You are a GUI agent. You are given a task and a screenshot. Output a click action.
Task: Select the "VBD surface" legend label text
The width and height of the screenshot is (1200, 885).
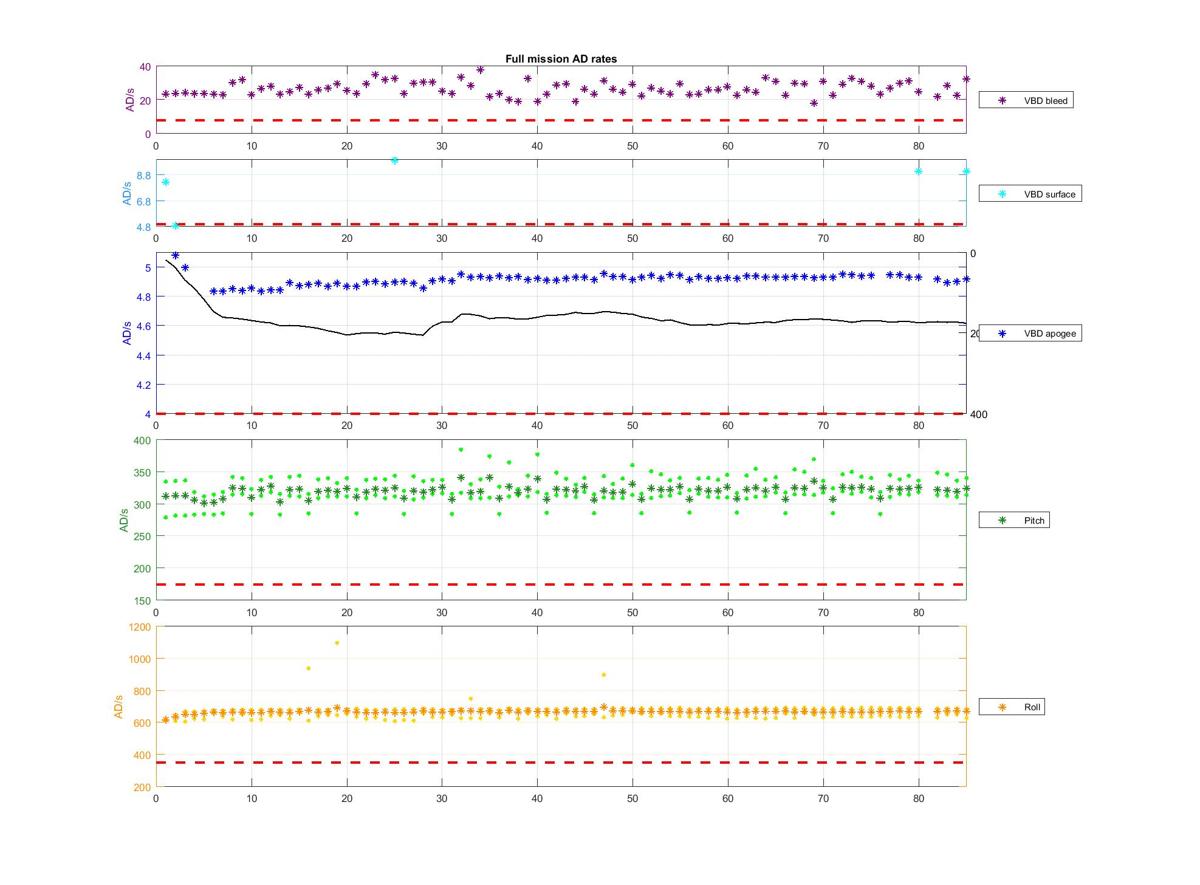coord(1049,194)
